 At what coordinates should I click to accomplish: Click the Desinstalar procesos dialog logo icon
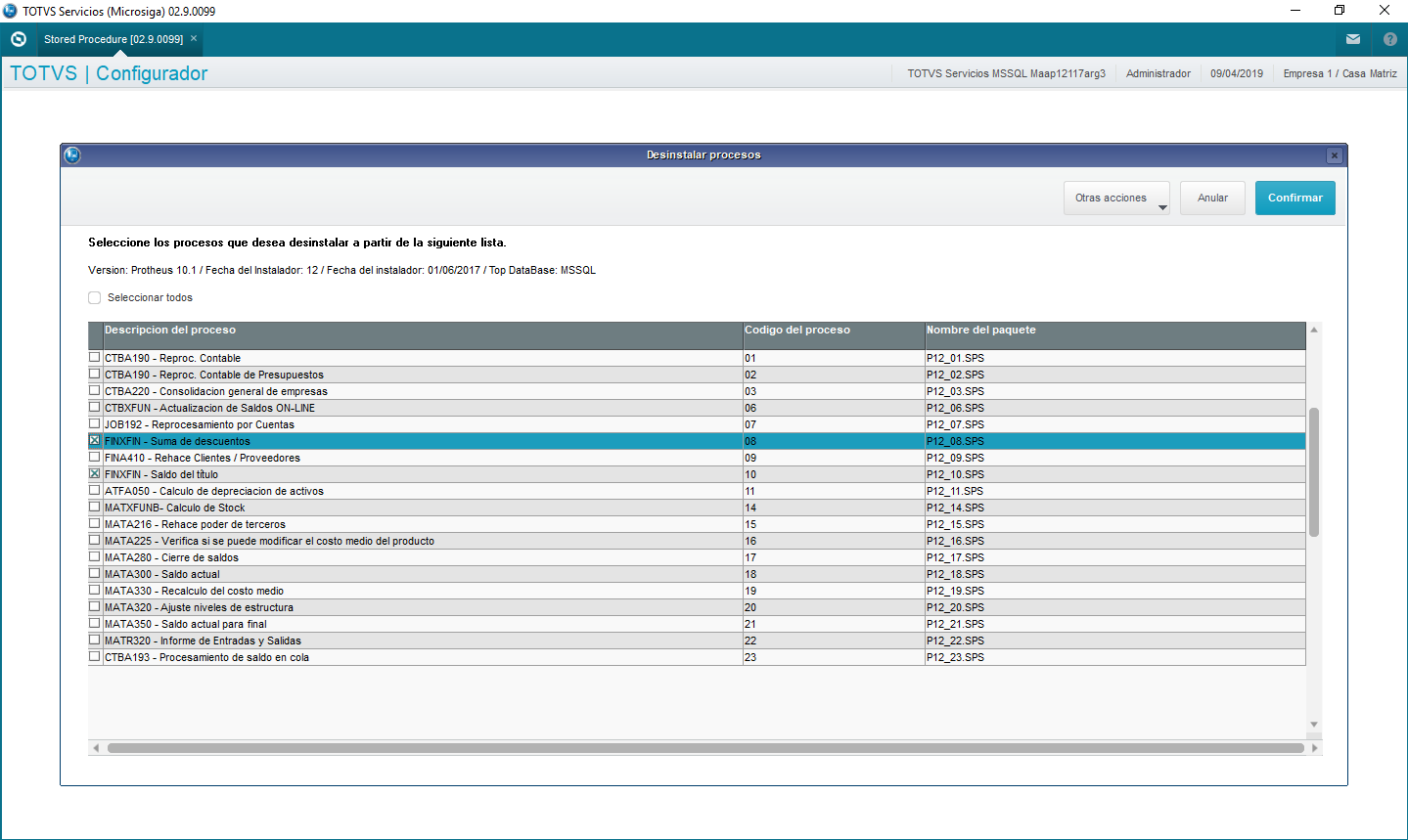pos(71,155)
